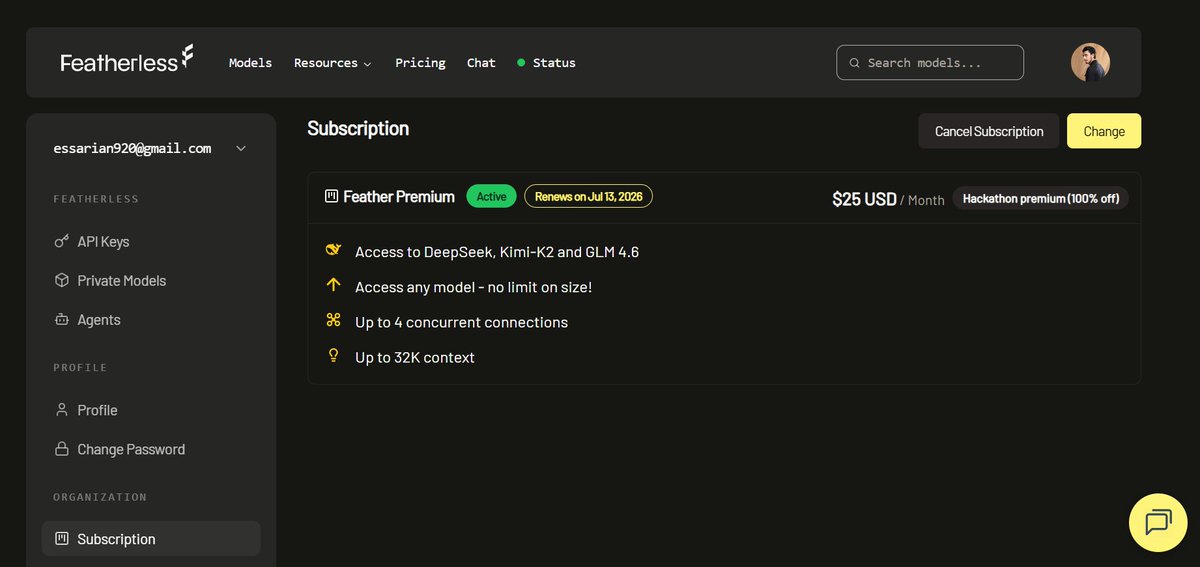Open the user avatar menu
1200x567 pixels.
1090,62
